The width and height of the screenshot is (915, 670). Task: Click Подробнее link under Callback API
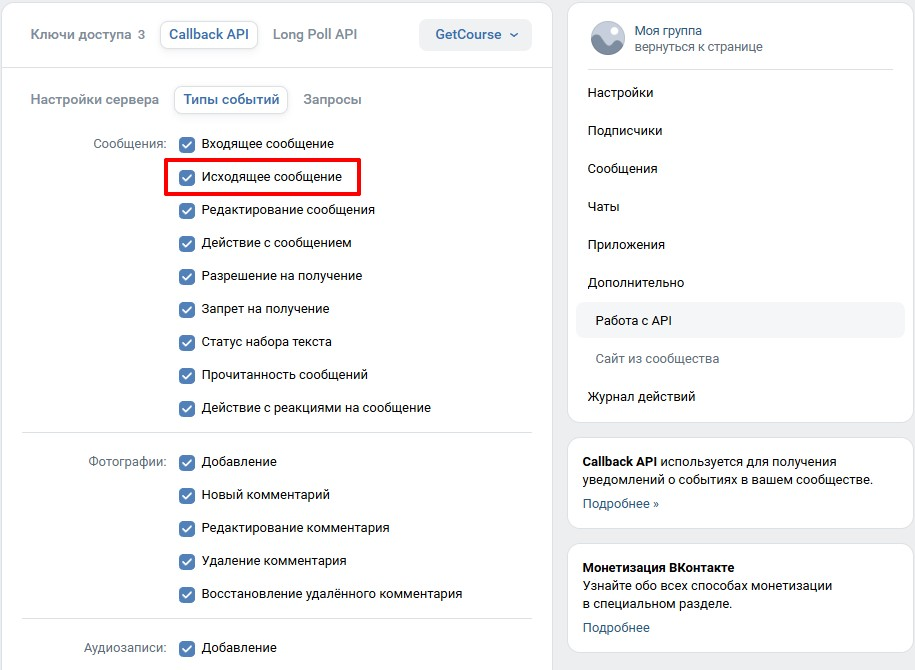620,504
